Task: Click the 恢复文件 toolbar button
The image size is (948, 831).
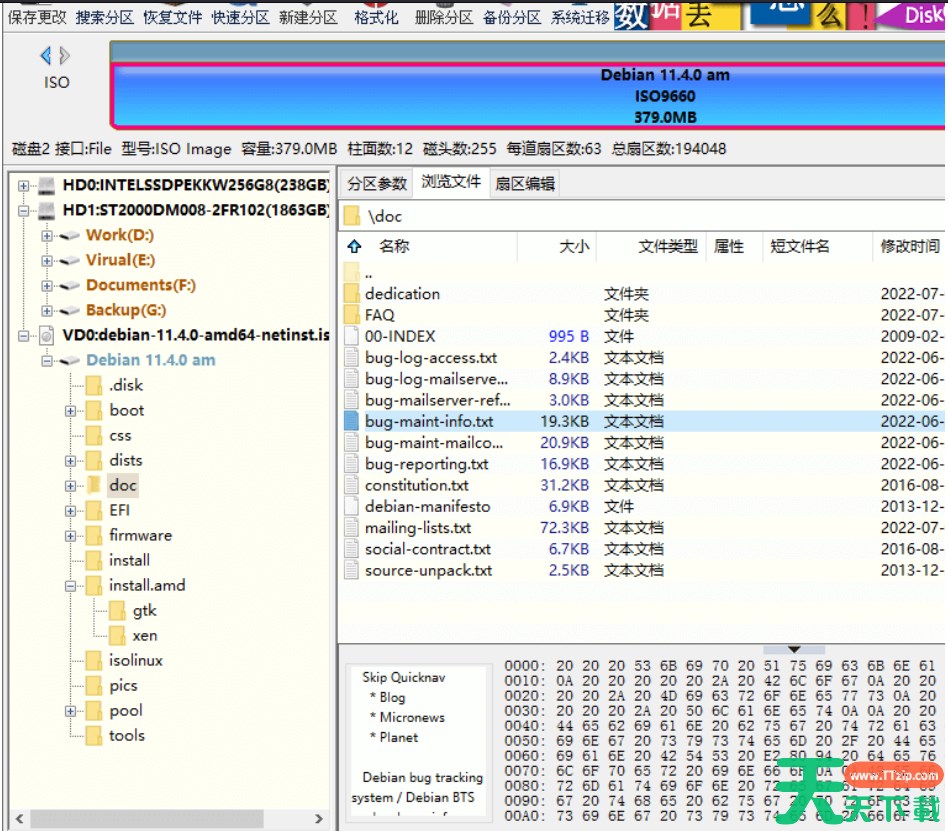Action: [172, 17]
